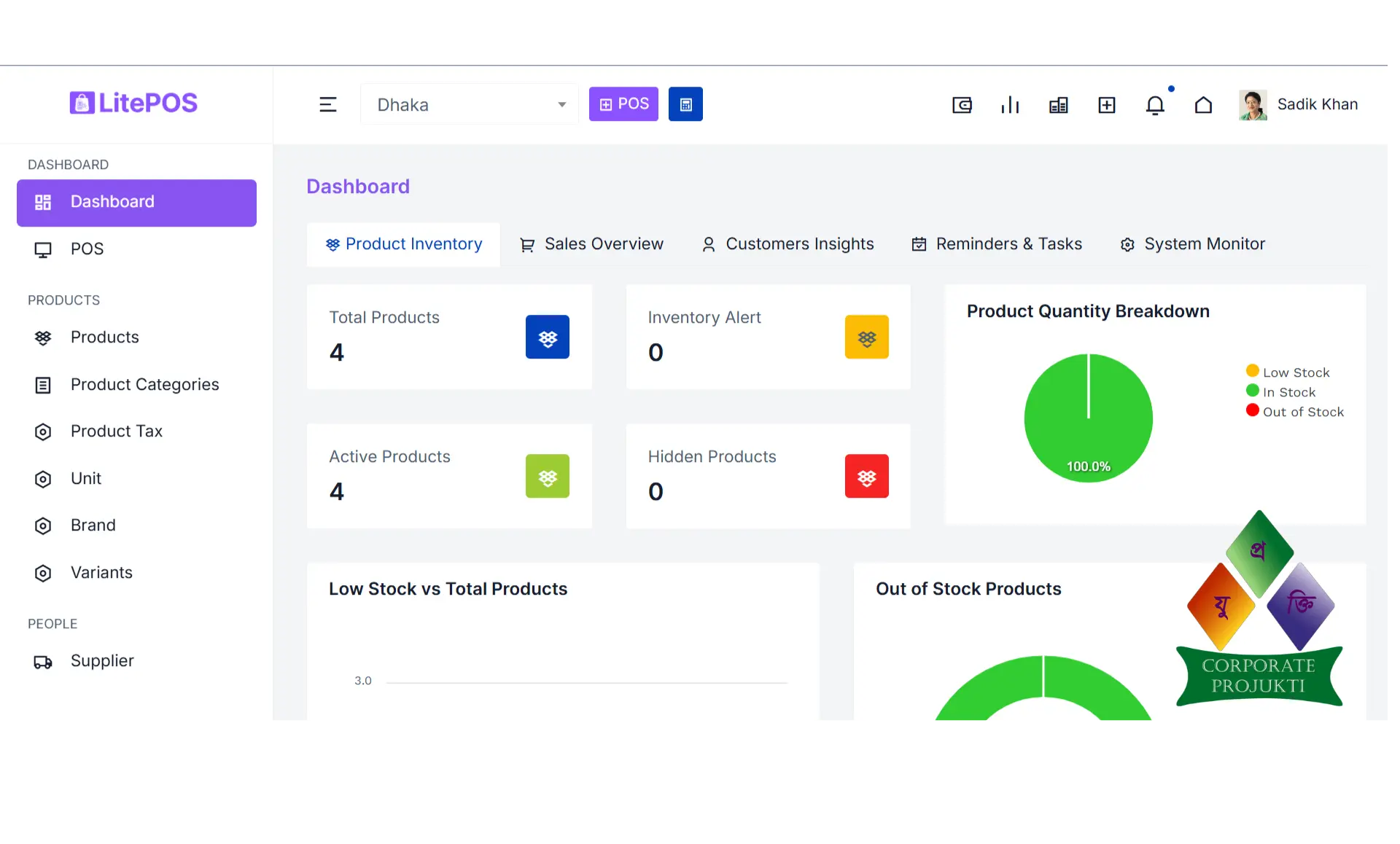The image size is (1400, 844).
Task: Open the calculator icon beside POS button
Action: pos(685,103)
